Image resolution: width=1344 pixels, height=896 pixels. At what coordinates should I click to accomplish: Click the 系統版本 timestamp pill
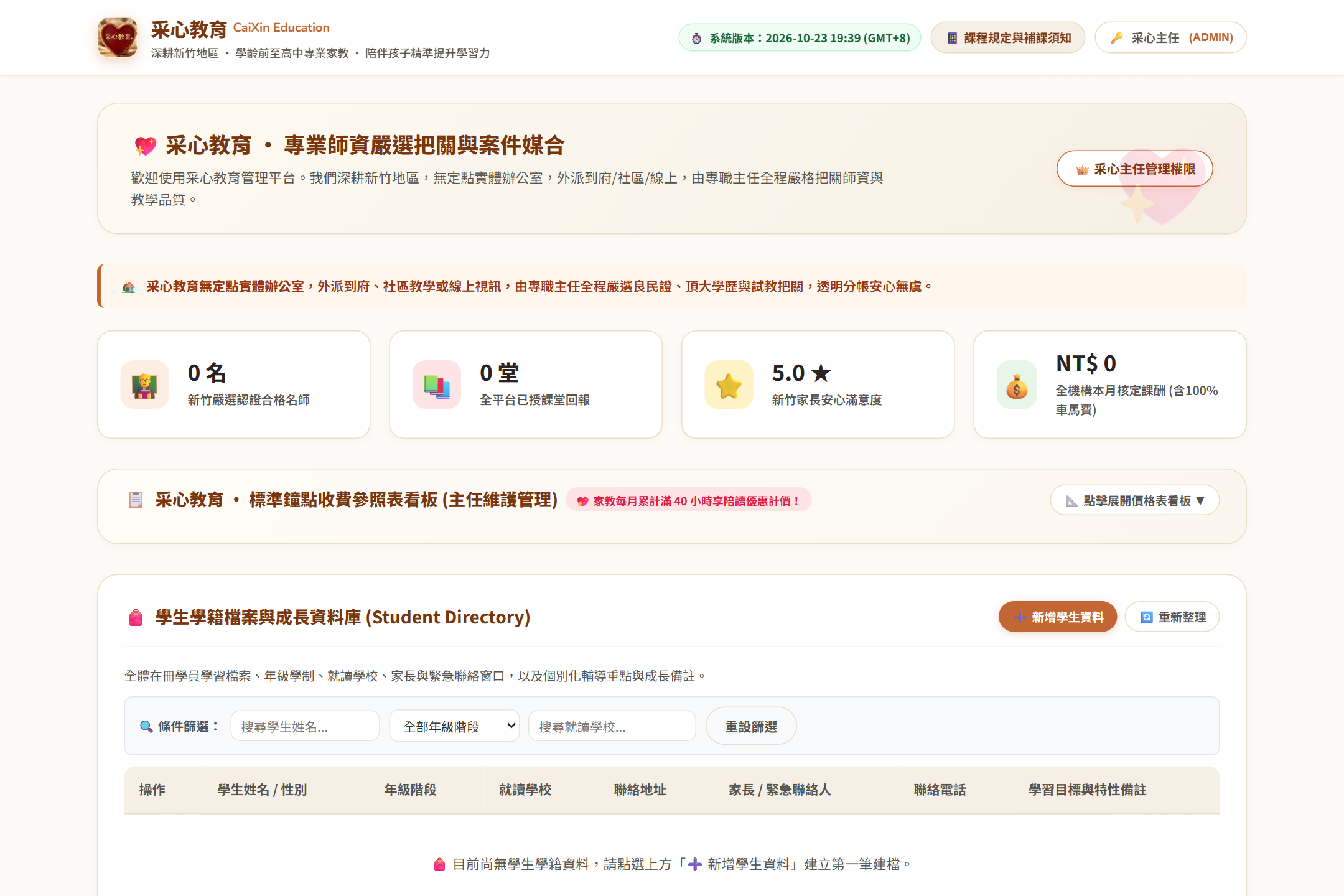point(800,38)
